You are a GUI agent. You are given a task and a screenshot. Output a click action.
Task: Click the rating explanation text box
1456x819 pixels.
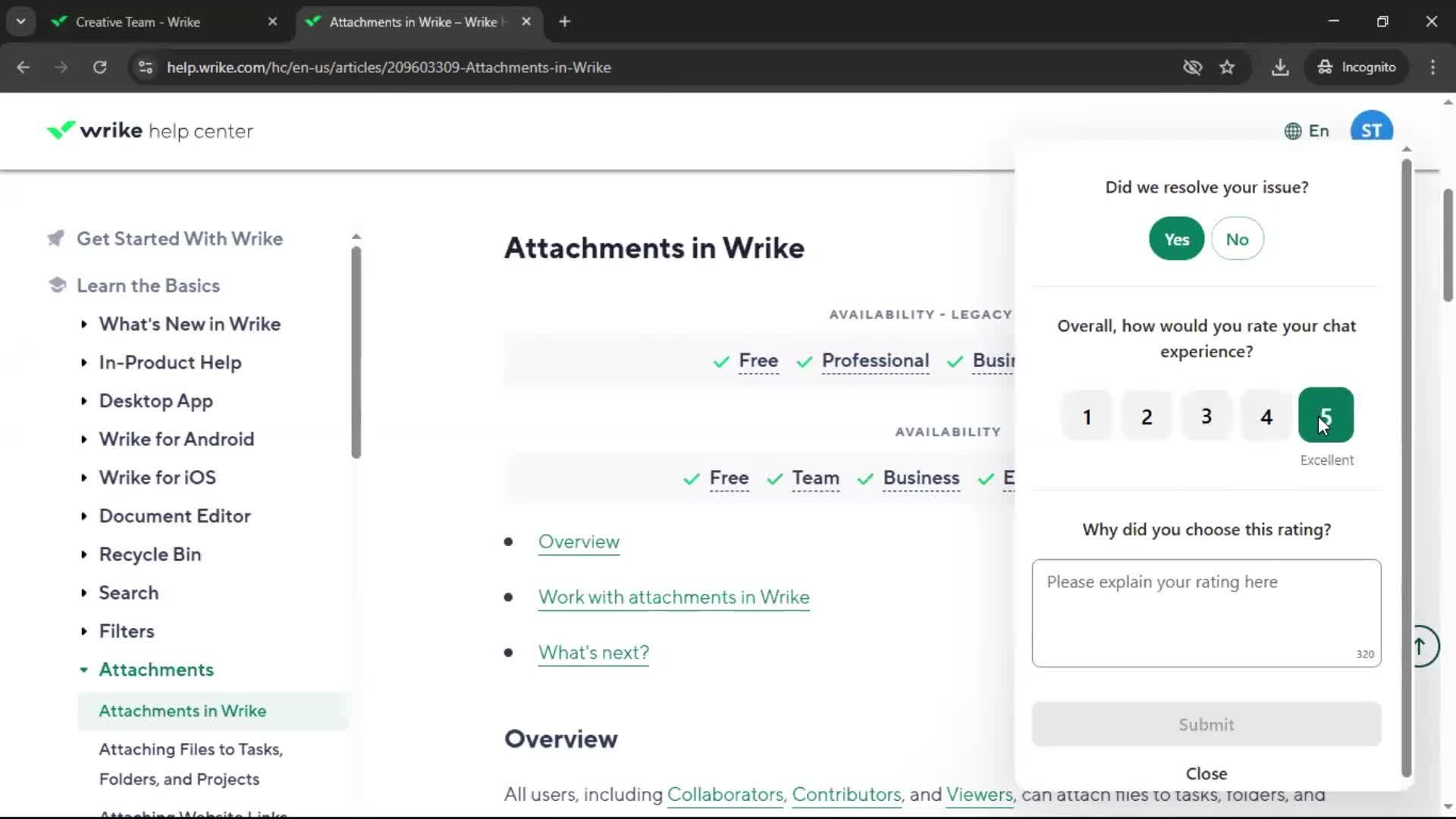1206,613
